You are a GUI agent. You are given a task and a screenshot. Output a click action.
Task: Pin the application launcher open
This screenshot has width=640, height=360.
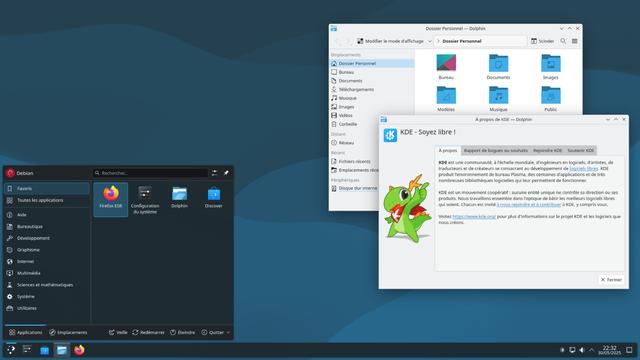coord(226,173)
